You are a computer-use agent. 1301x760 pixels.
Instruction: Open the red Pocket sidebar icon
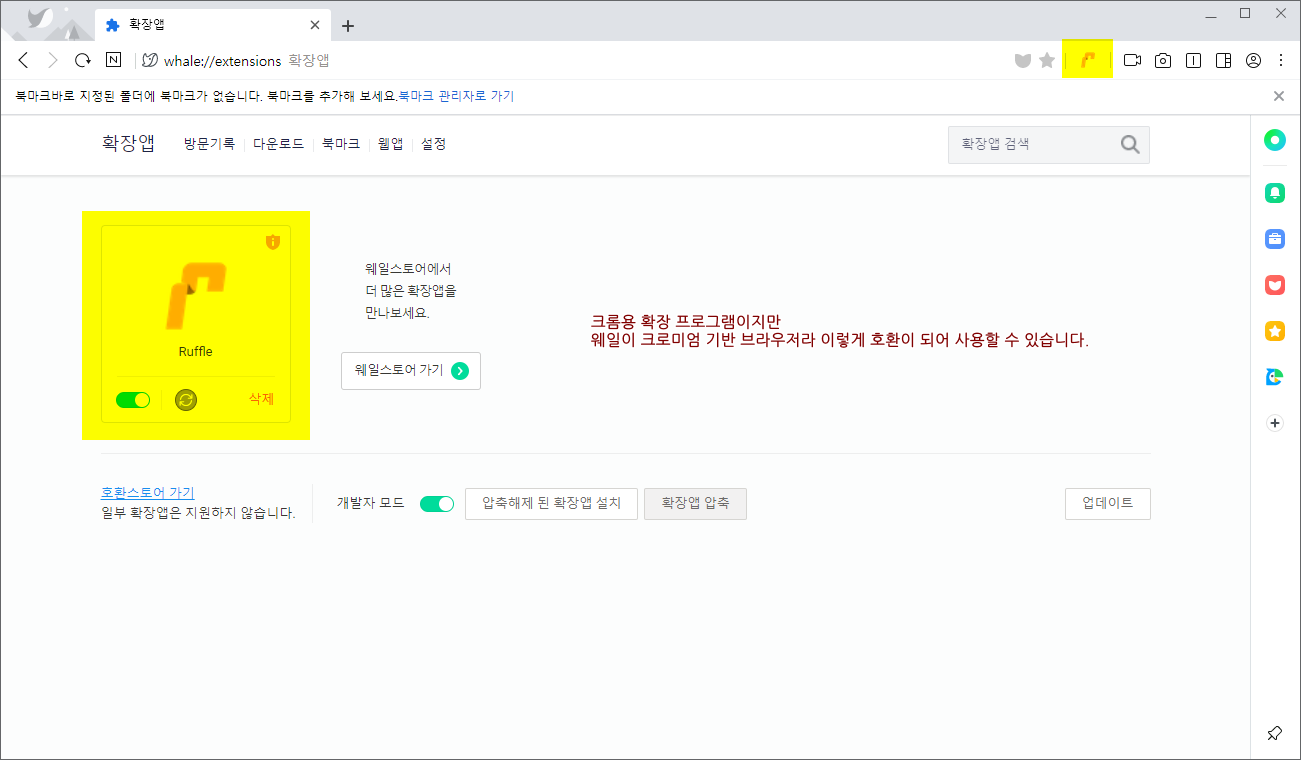click(1274, 285)
